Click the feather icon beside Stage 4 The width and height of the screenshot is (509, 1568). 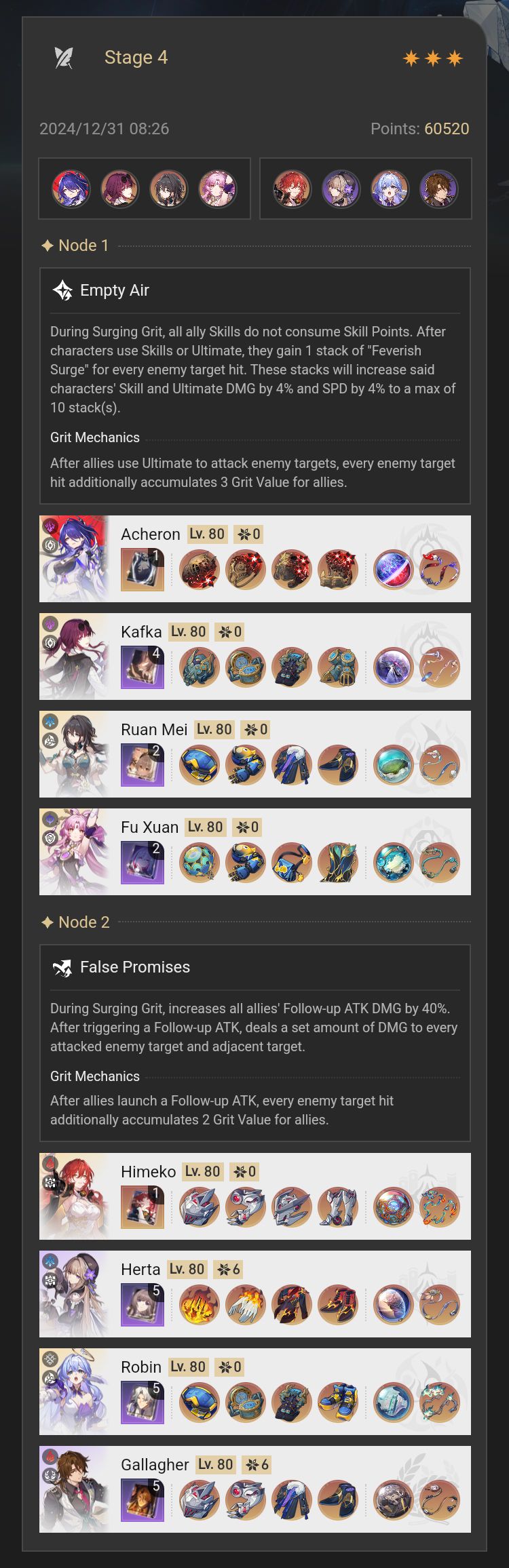(x=64, y=58)
